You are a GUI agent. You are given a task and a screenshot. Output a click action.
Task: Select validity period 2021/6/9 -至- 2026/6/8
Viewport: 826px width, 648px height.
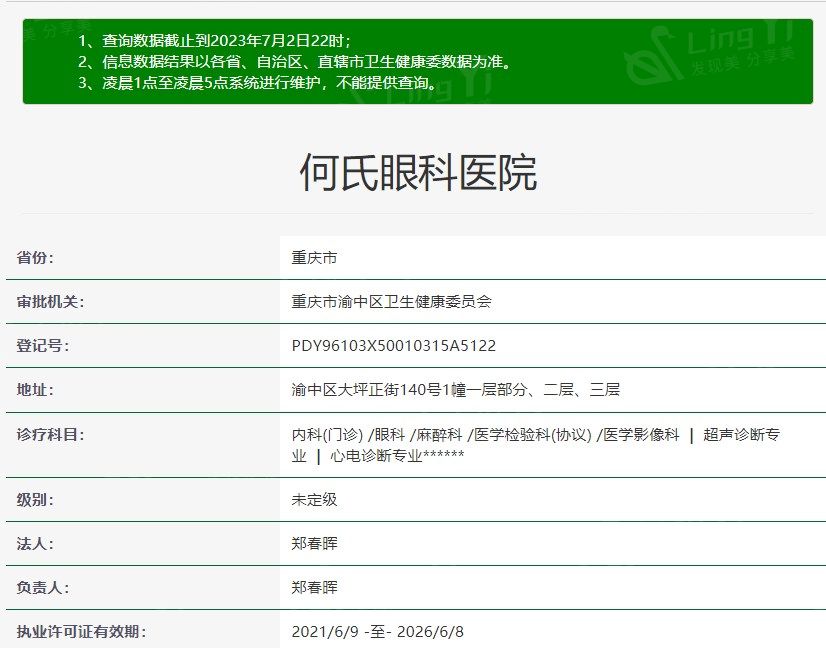(378, 631)
